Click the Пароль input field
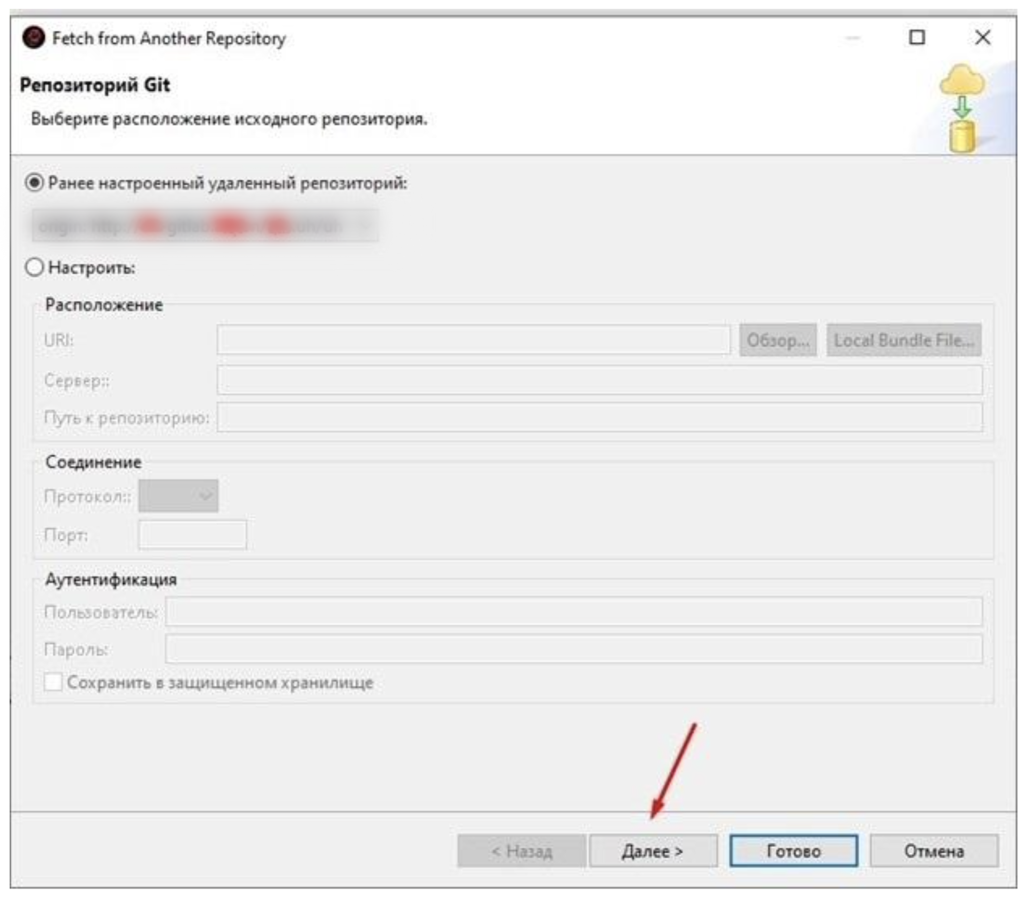 click(x=573, y=649)
